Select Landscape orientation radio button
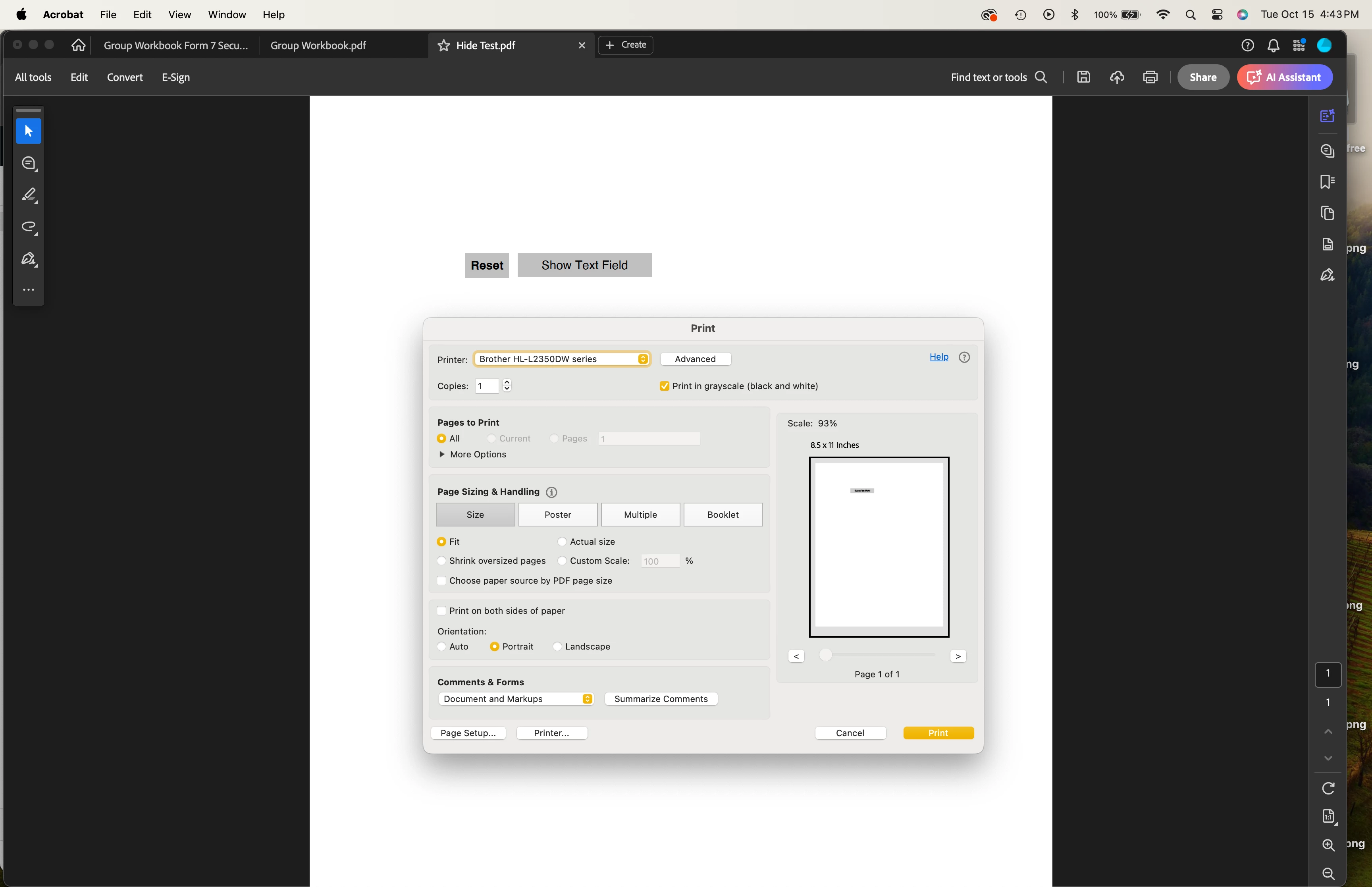Viewport: 1372px width, 887px height. (557, 646)
